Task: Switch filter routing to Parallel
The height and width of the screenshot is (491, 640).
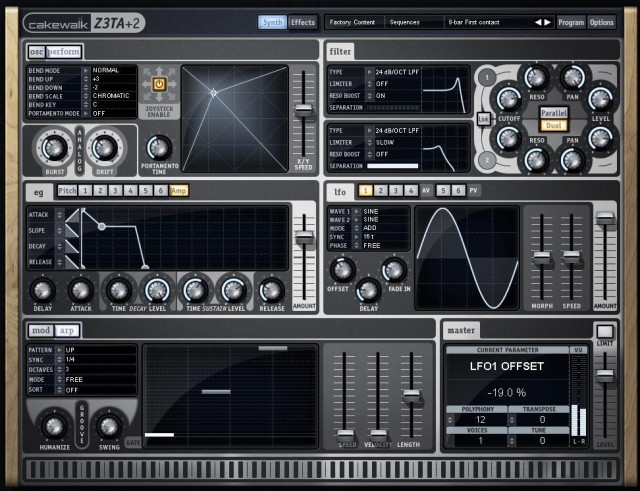Action: pos(555,113)
